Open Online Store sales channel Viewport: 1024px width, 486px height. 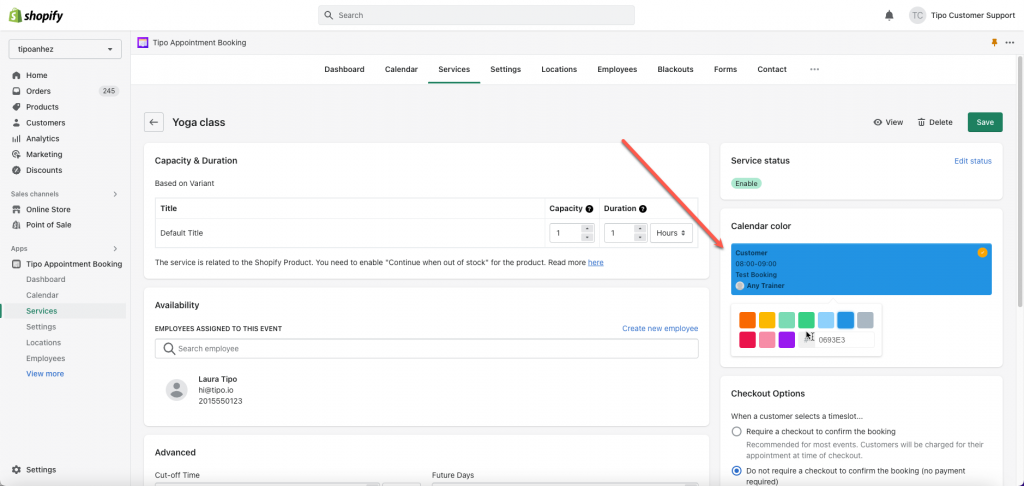(48, 210)
